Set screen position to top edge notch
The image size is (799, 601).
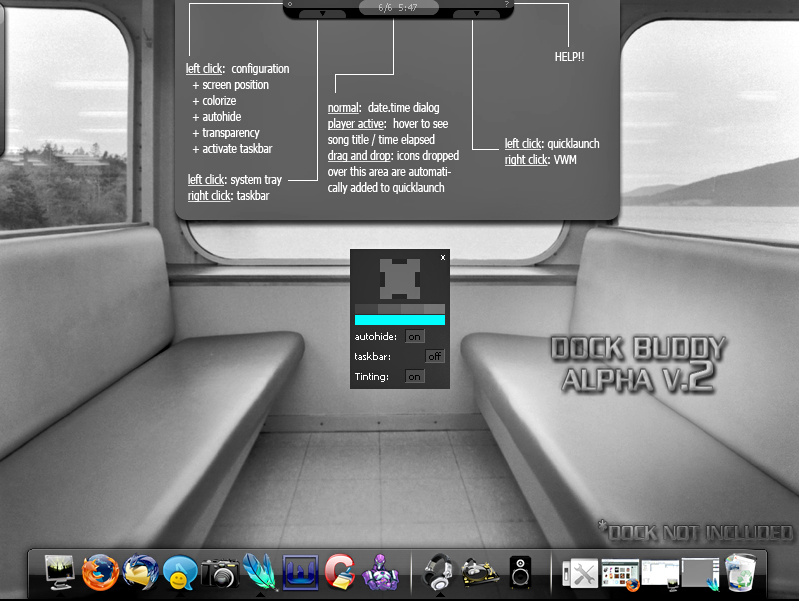400,262
